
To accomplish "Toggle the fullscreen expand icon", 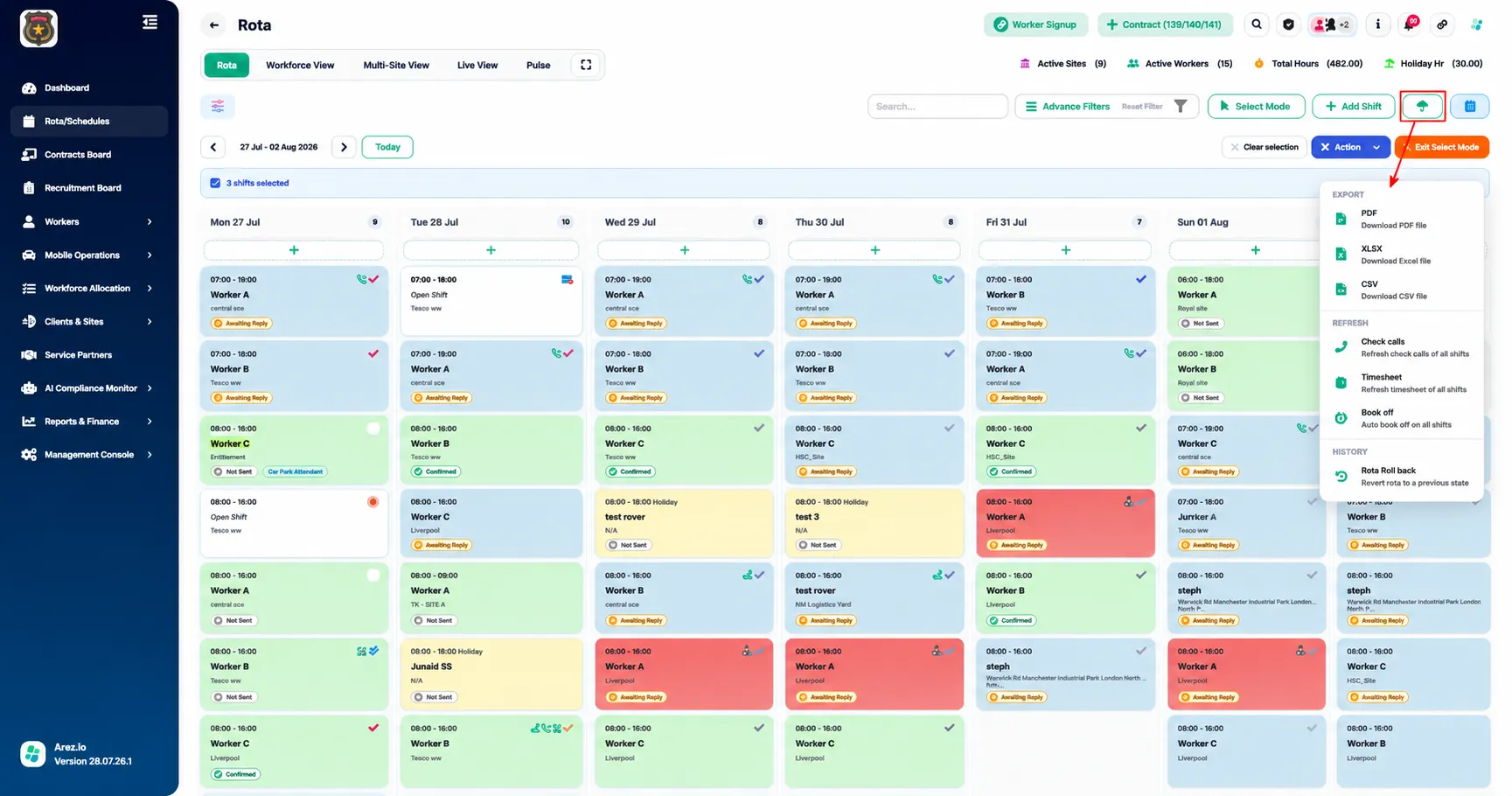I will click(586, 65).
